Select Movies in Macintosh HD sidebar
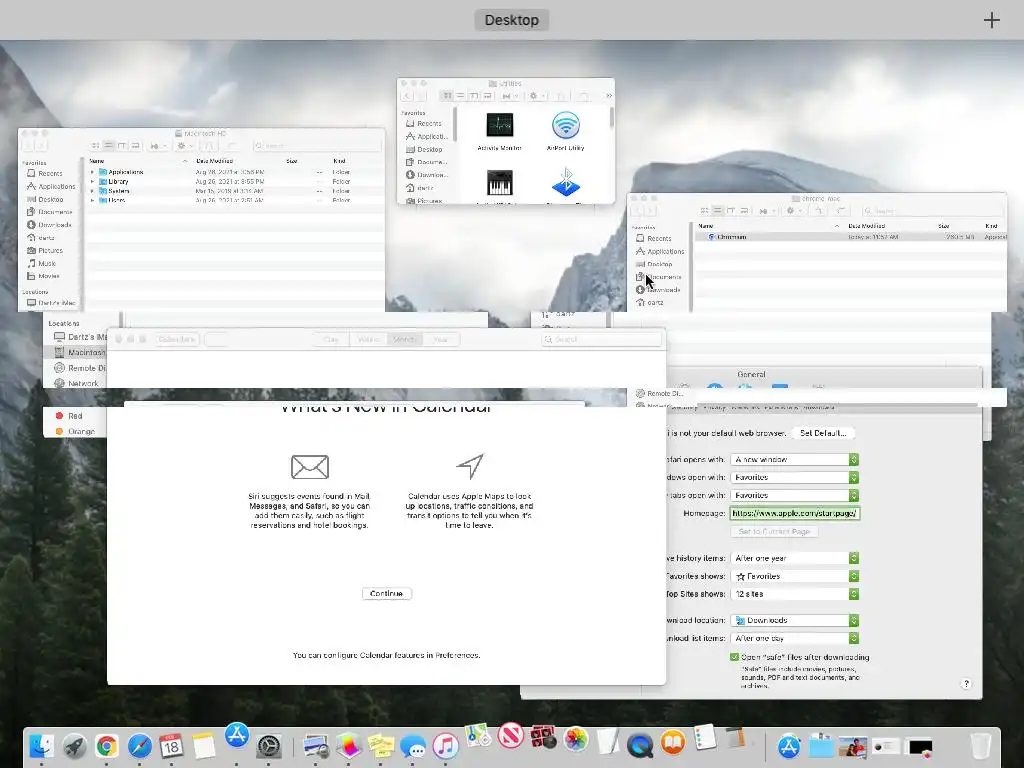This screenshot has height=768, width=1024. [43, 276]
